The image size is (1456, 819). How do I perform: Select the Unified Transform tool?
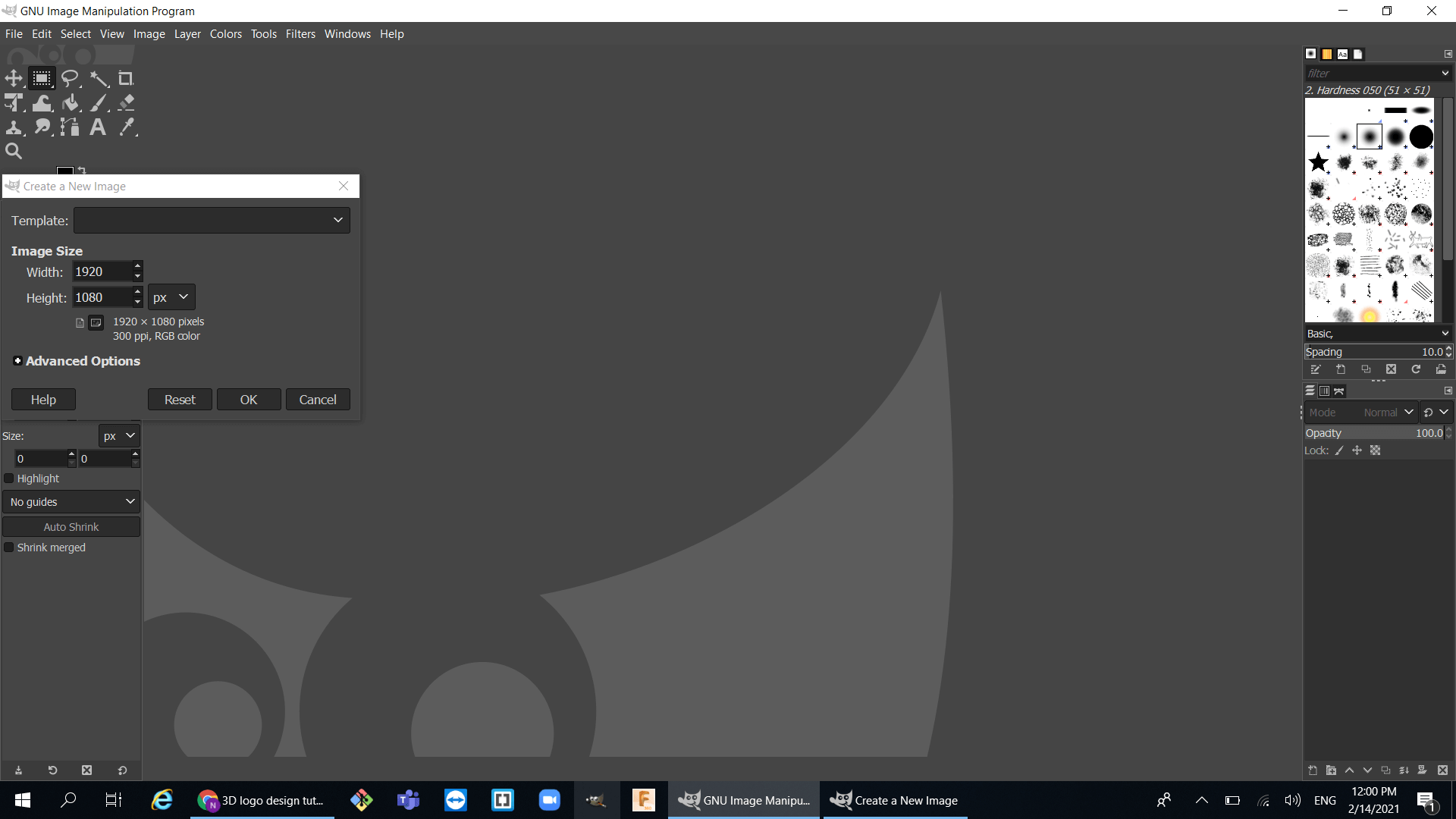[x=14, y=102]
